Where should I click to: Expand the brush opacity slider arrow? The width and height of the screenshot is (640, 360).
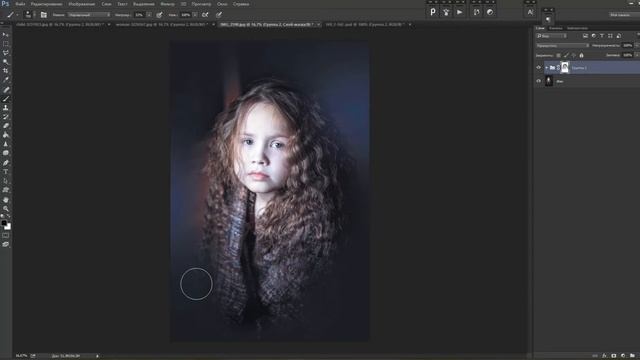149,15
